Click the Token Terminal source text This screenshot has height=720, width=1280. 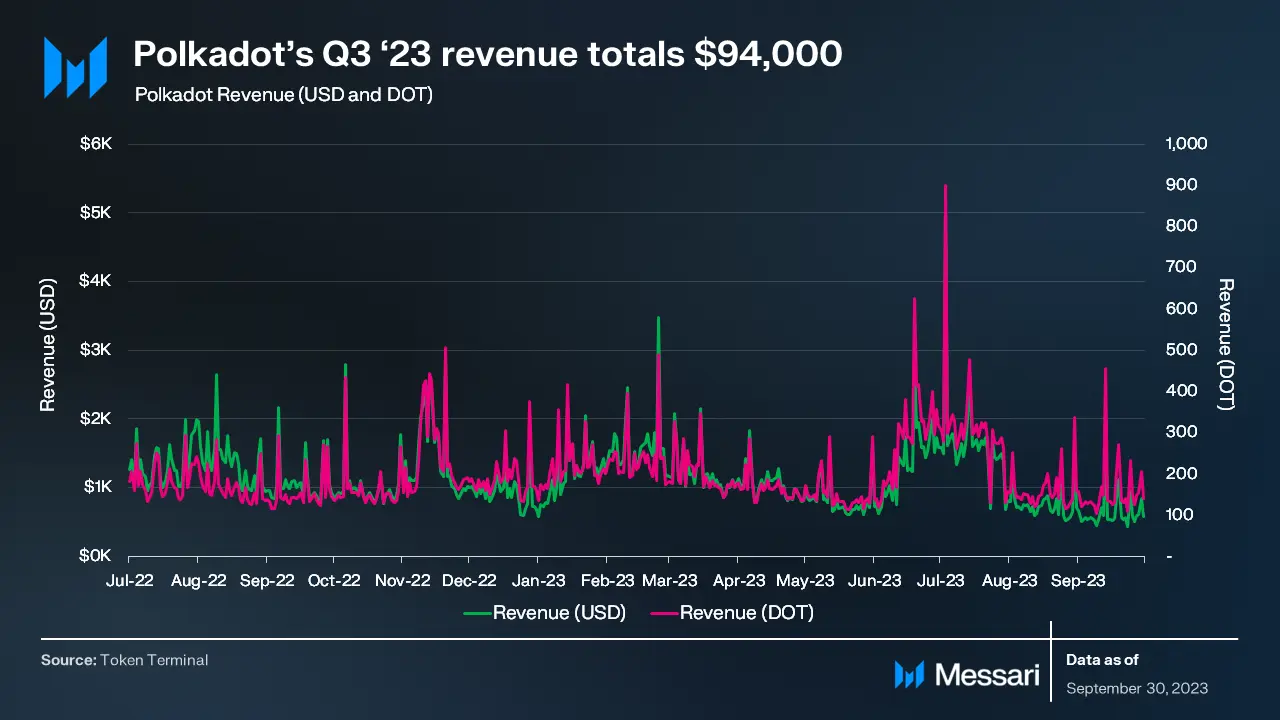coord(154,660)
